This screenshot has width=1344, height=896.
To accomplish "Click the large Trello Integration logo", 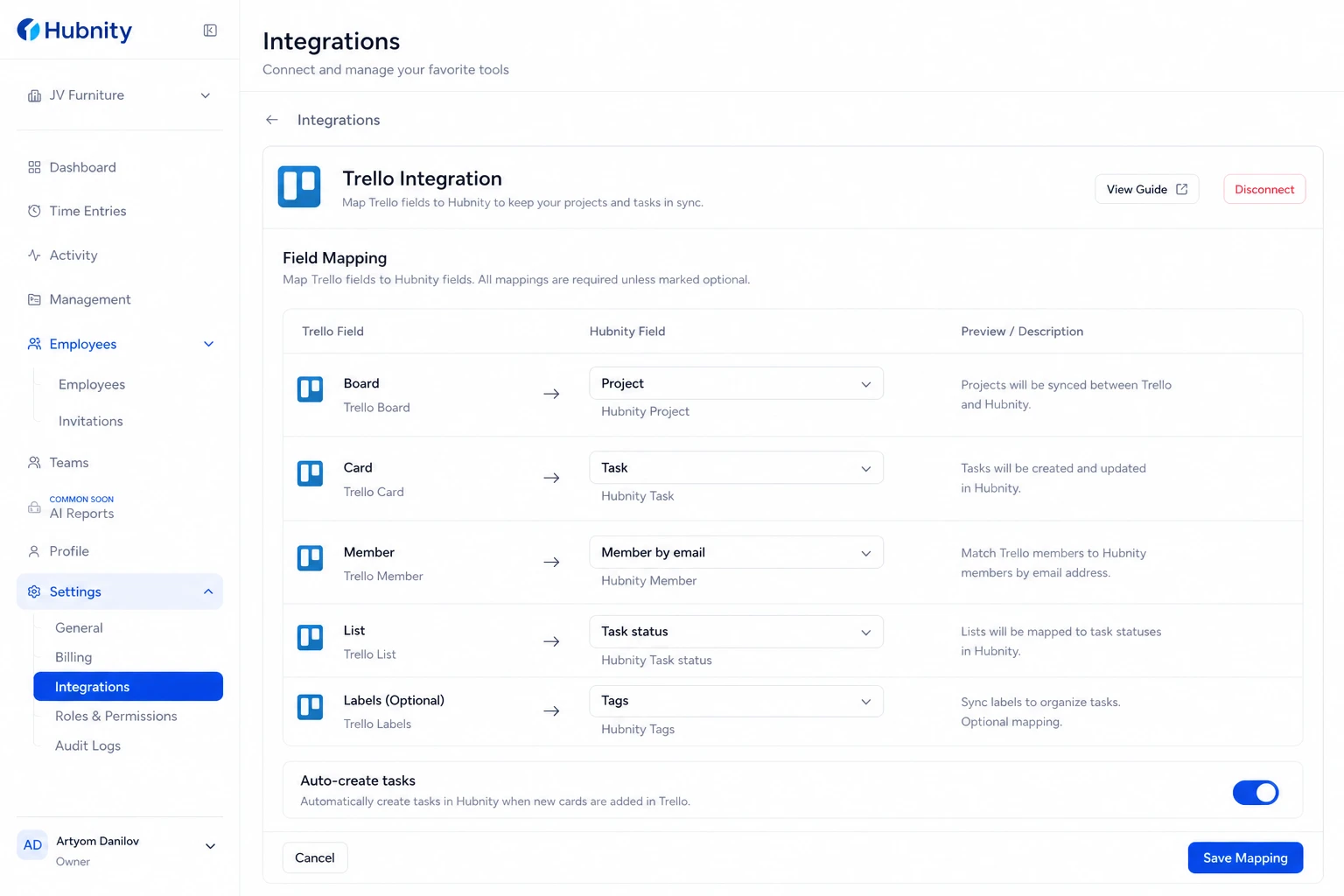I will [x=299, y=186].
